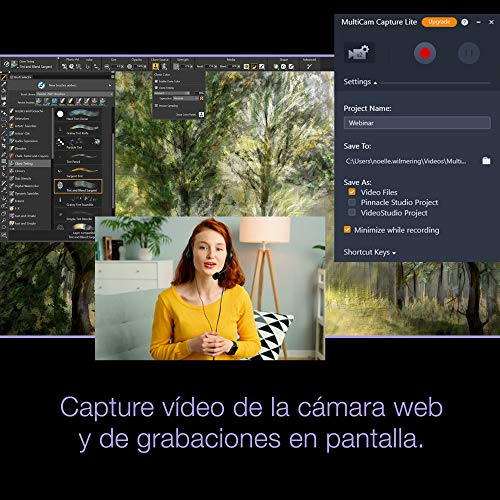This screenshot has width=500, height=500.
Task: Choose Tint and Blend Sargent variant
Action: coord(78,187)
